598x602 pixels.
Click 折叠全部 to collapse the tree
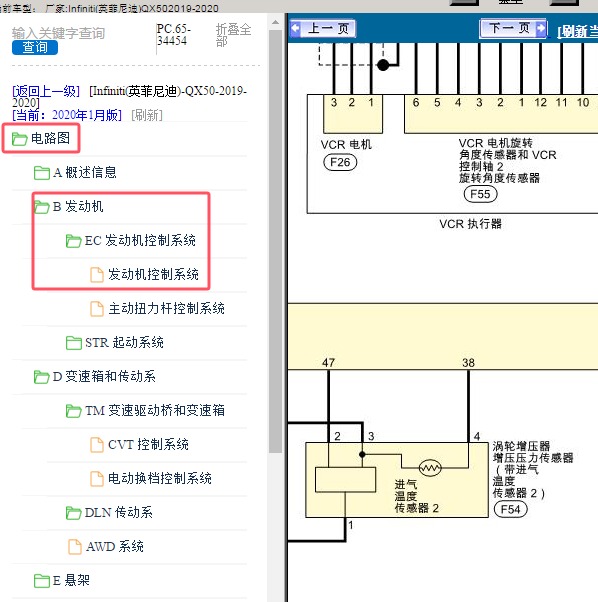pyautogui.click(x=233, y=34)
